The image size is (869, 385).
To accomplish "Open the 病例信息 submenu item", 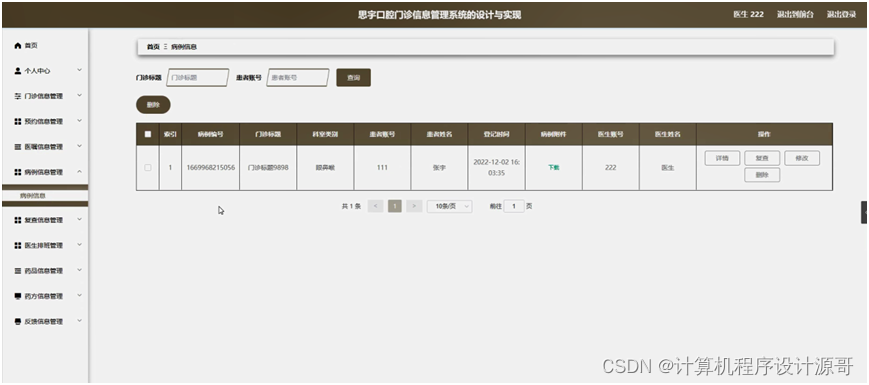I will point(45,196).
